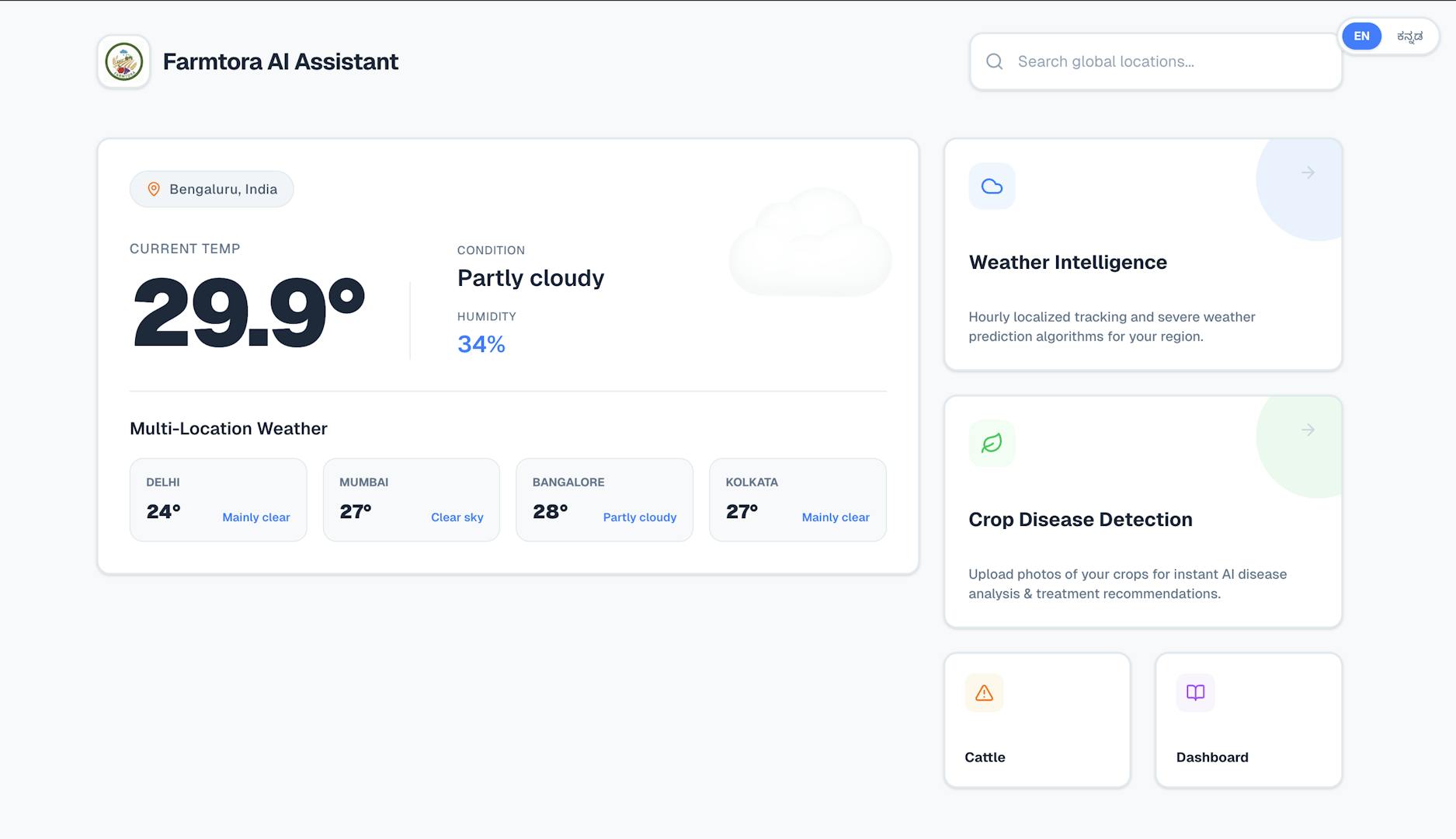
Task: Select the Kolkata weather tile
Action: 797,500
